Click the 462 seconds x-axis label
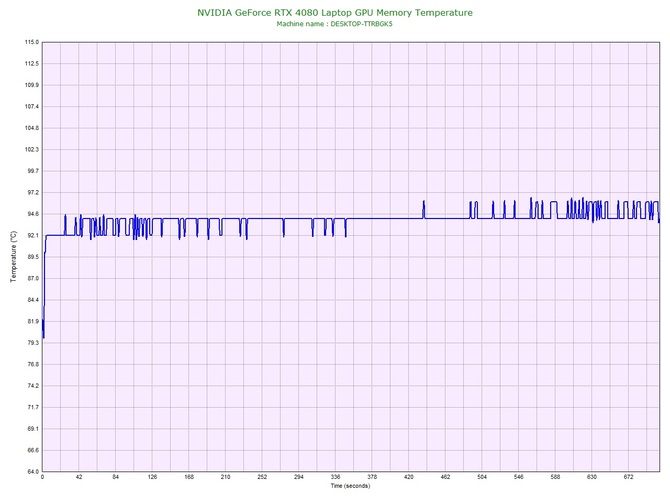The height and width of the screenshot is (503, 670). [445, 477]
